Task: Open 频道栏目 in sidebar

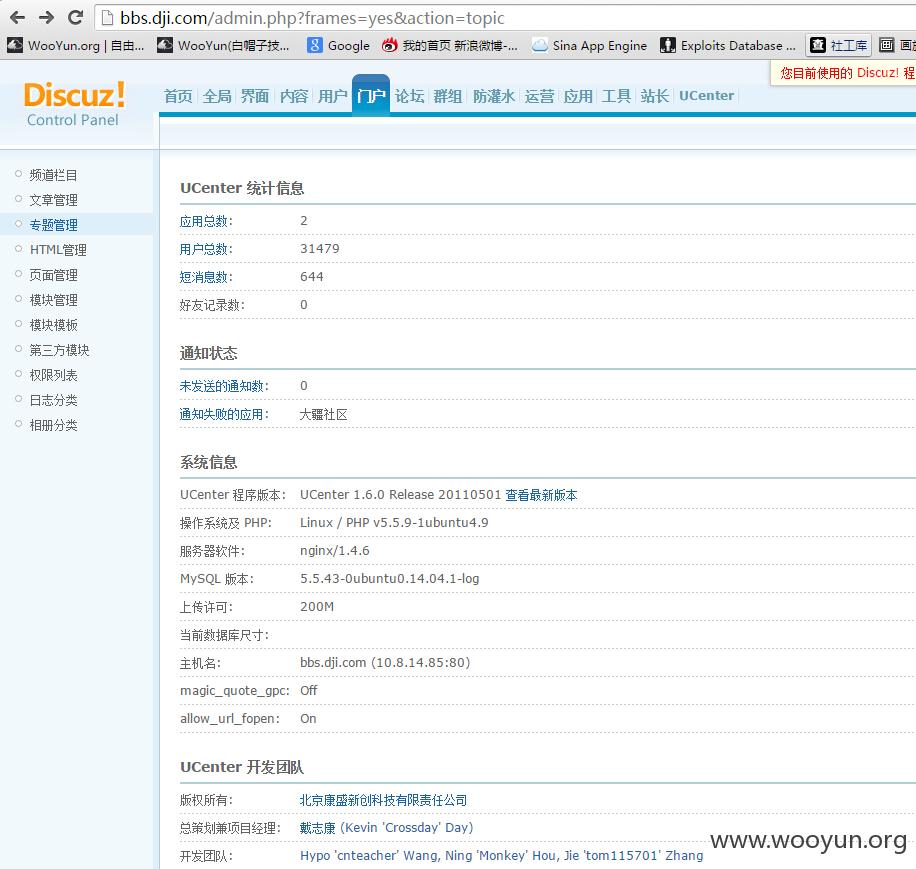Action: coord(53,175)
